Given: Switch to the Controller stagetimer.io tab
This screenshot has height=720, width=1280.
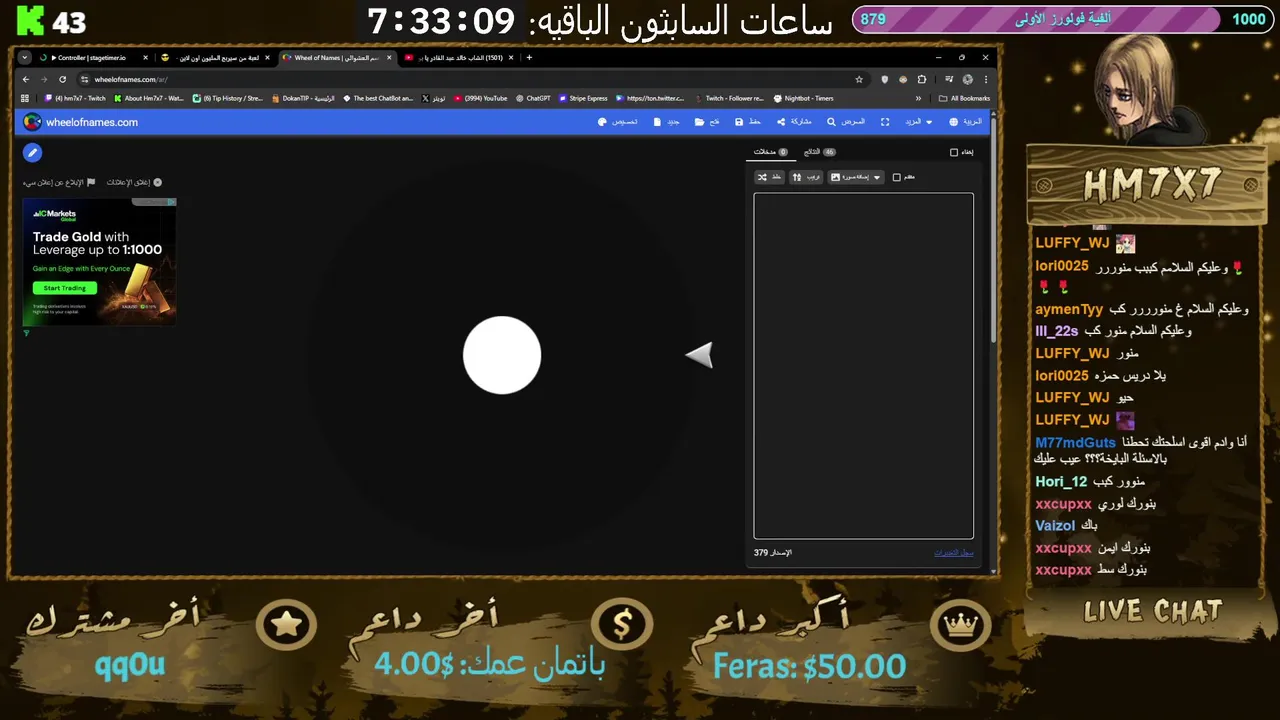Looking at the screenshot, I should (95, 58).
